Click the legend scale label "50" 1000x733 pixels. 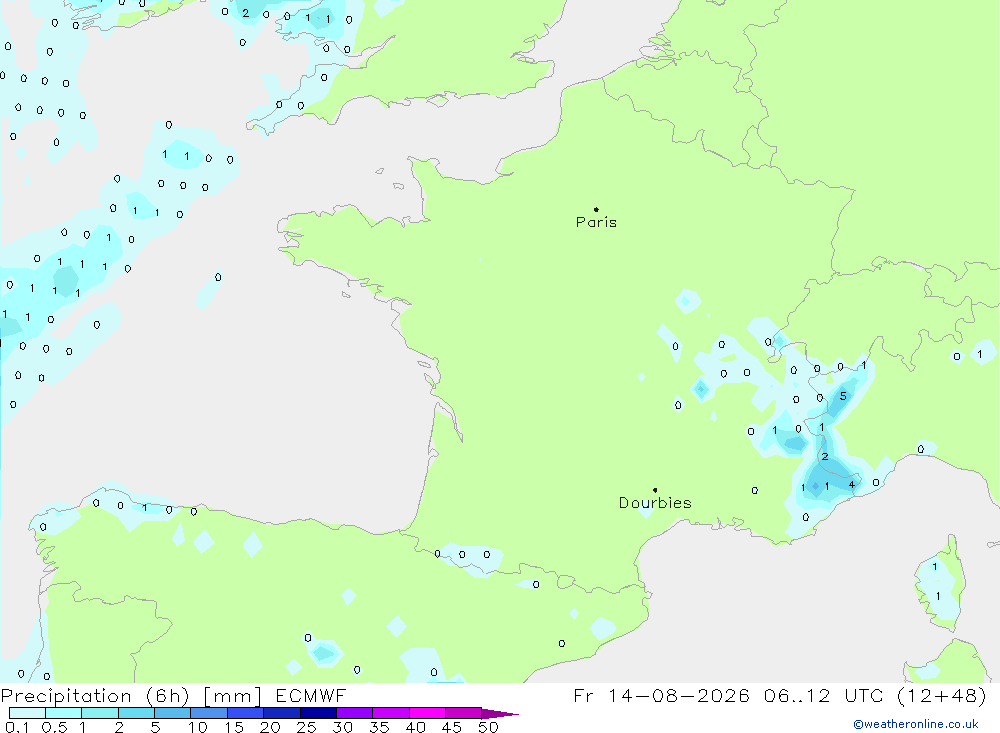click(x=488, y=727)
